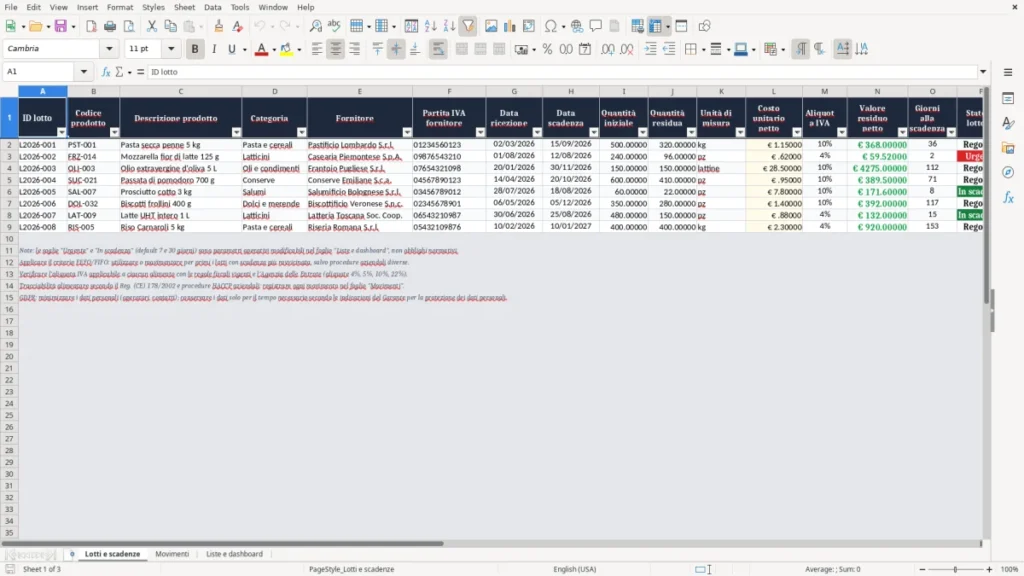The height and width of the screenshot is (576, 1024).
Task: Open the font name dropdown
Action: [109, 49]
